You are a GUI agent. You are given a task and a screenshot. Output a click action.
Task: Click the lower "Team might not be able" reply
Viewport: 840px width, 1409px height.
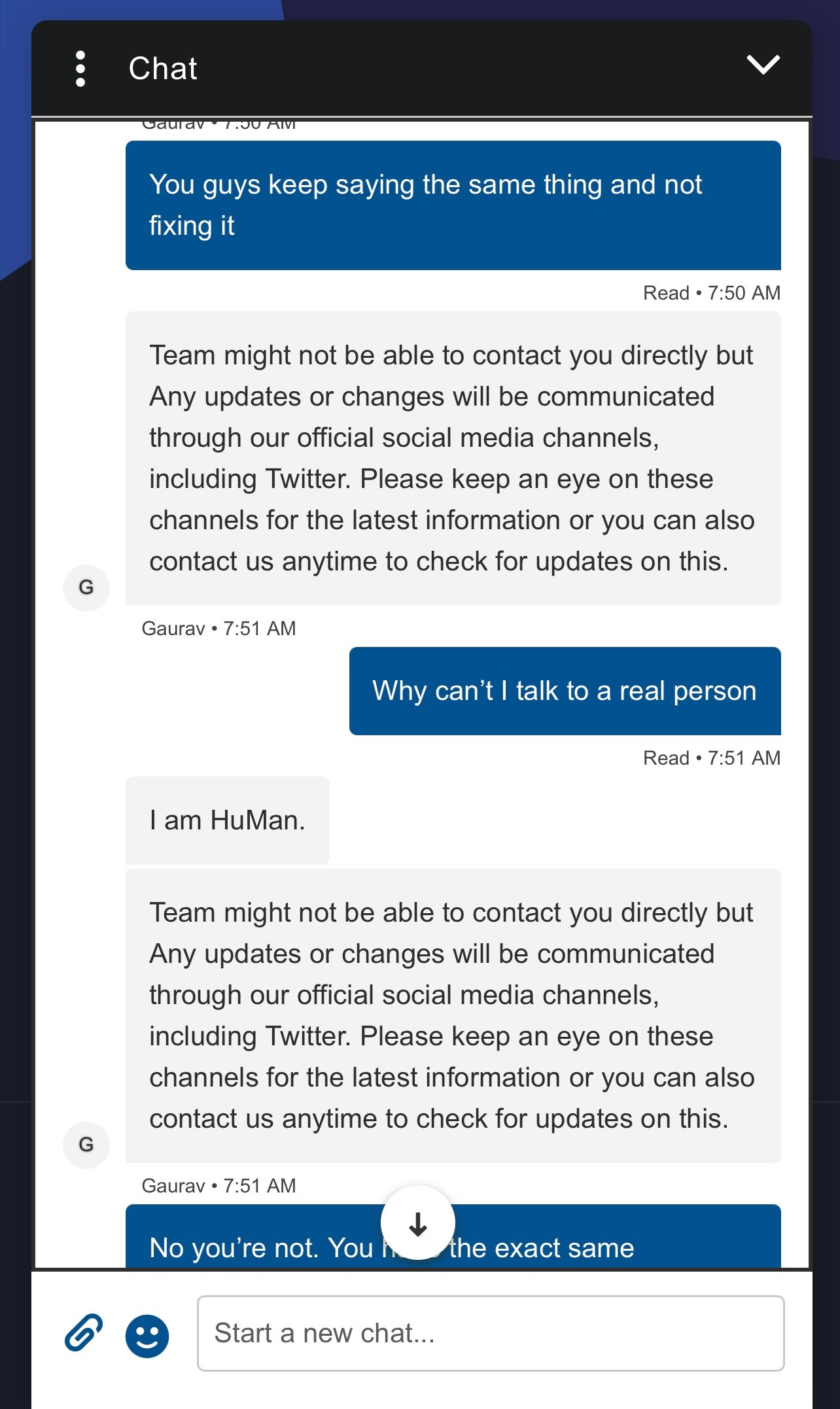click(453, 1015)
